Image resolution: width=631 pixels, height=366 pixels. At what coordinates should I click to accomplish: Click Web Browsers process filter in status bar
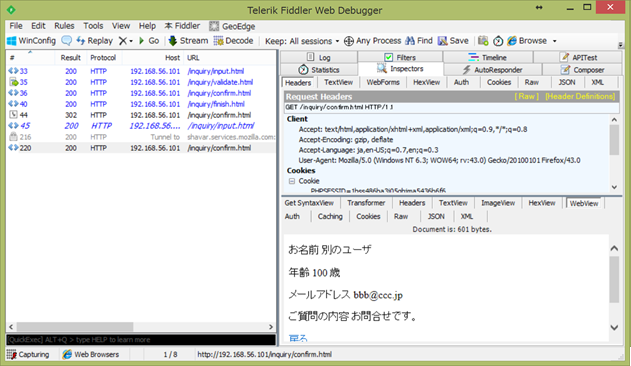pos(91,354)
